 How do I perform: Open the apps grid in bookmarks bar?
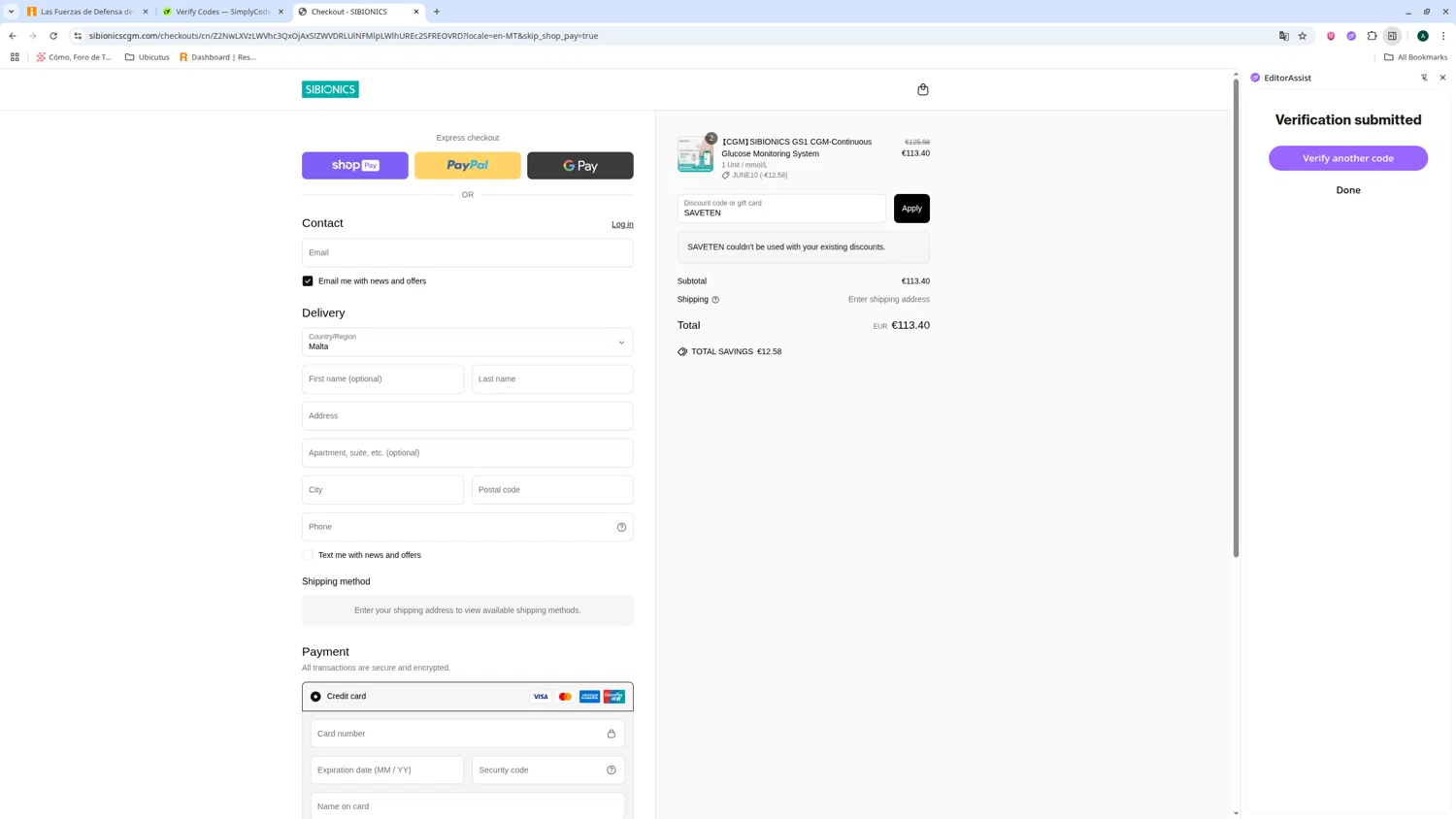pos(15,57)
